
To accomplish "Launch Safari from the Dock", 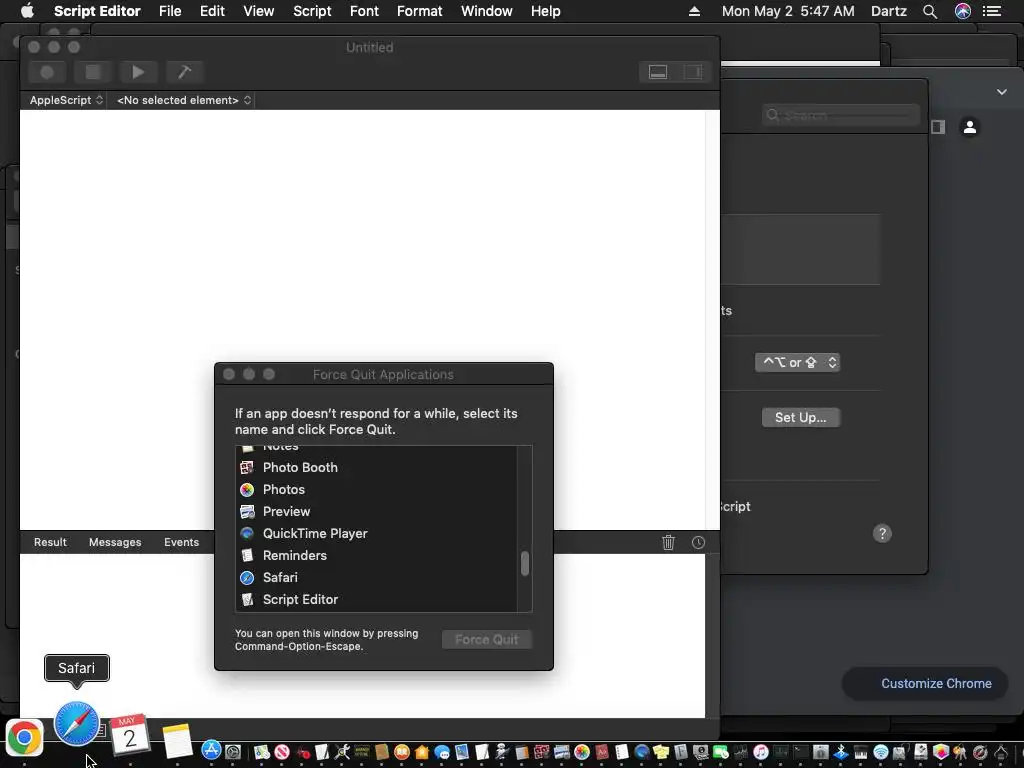I will (76, 724).
